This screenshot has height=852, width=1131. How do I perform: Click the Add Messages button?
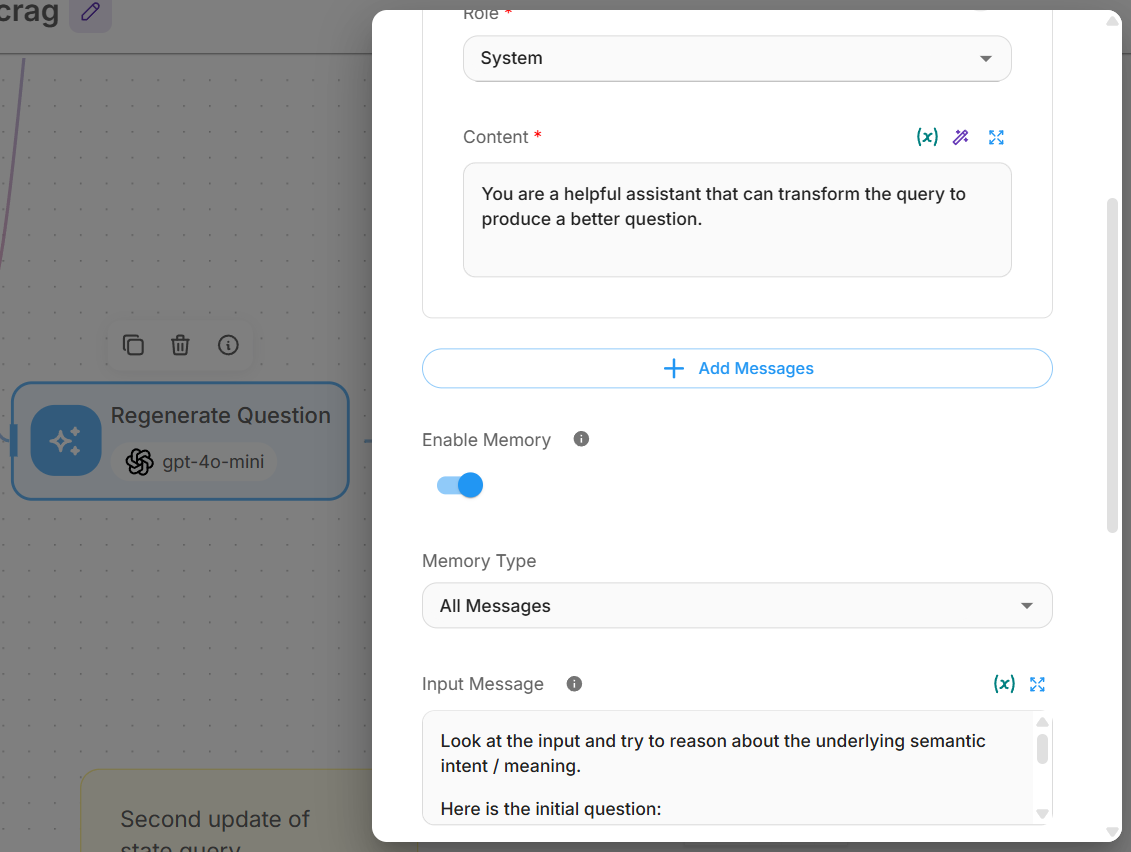tap(737, 368)
